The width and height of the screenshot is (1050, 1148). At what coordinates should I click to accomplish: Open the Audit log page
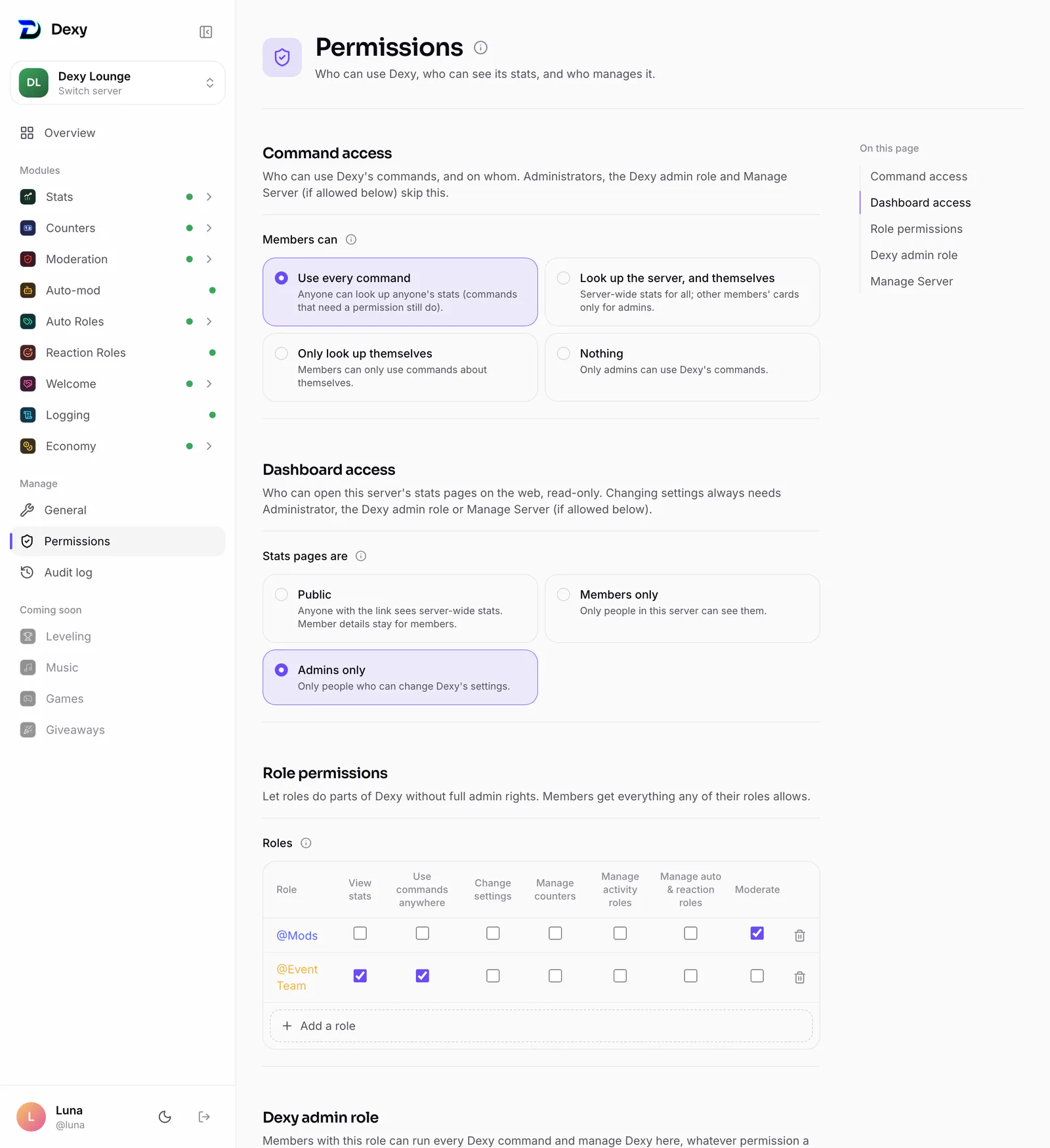click(x=118, y=573)
